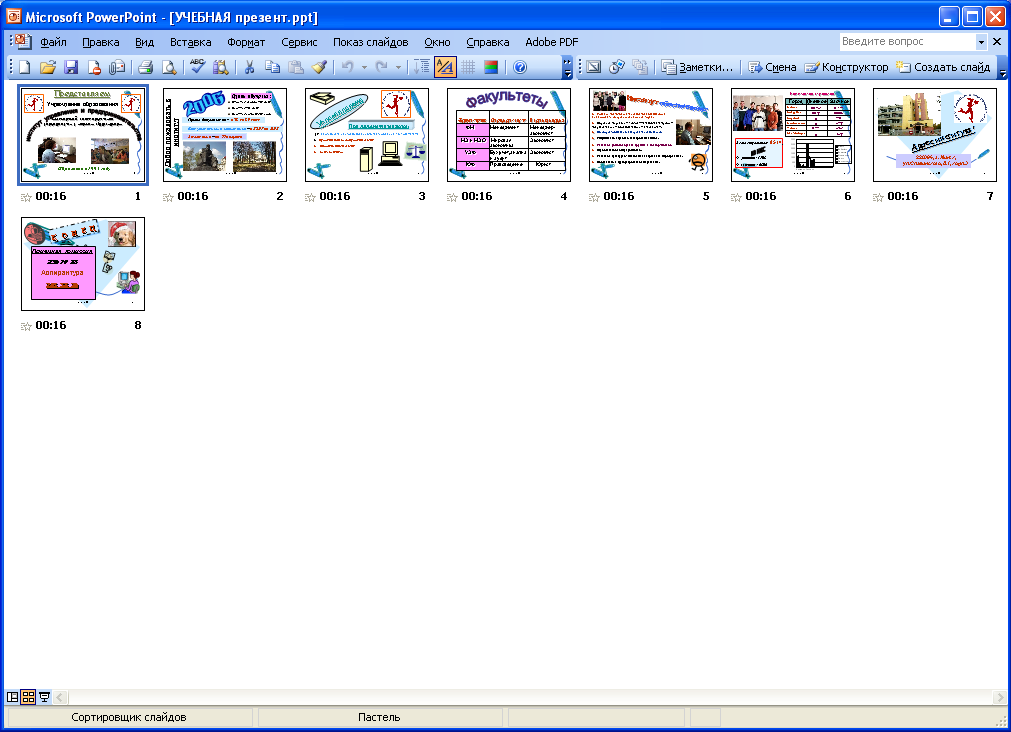The height and width of the screenshot is (732, 1011).
Task: Click the Hide Slide icon
Action: click(593, 67)
